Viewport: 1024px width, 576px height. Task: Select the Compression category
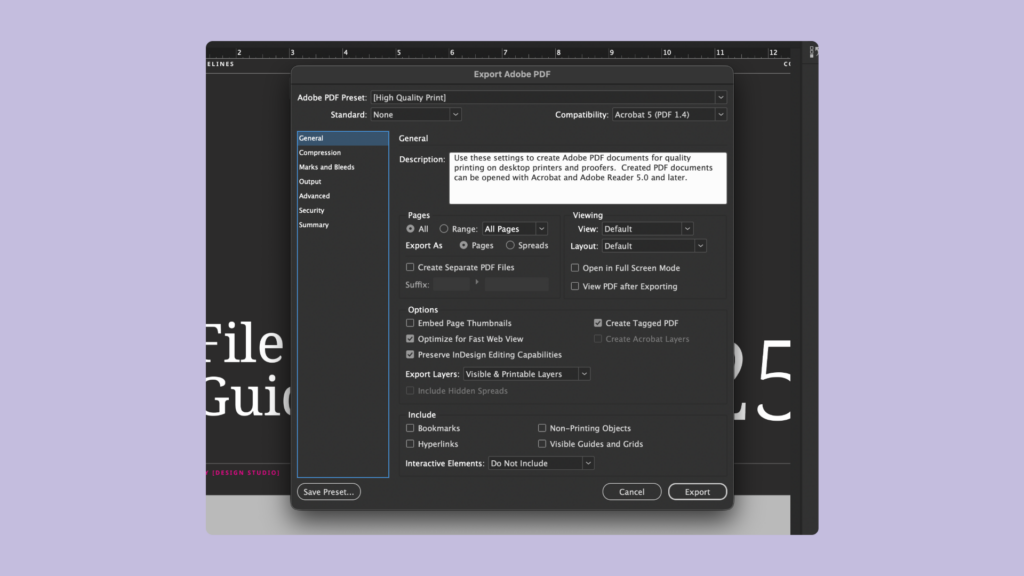point(343,152)
